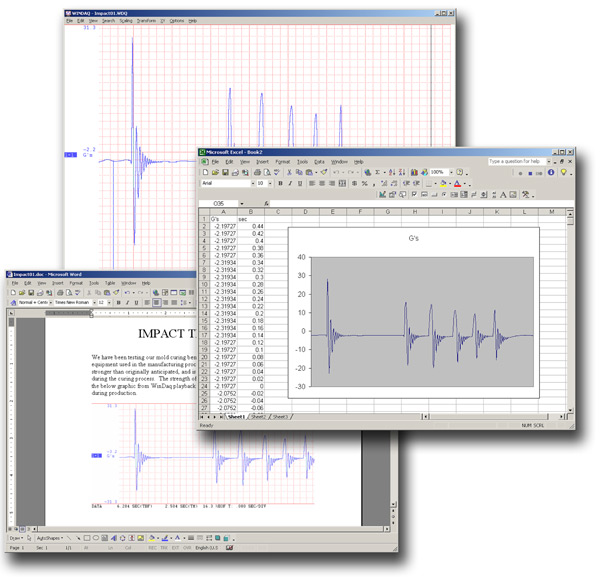The image size is (600, 581).
Task: Click the function fx icon in Excel
Action: (x=266, y=203)
